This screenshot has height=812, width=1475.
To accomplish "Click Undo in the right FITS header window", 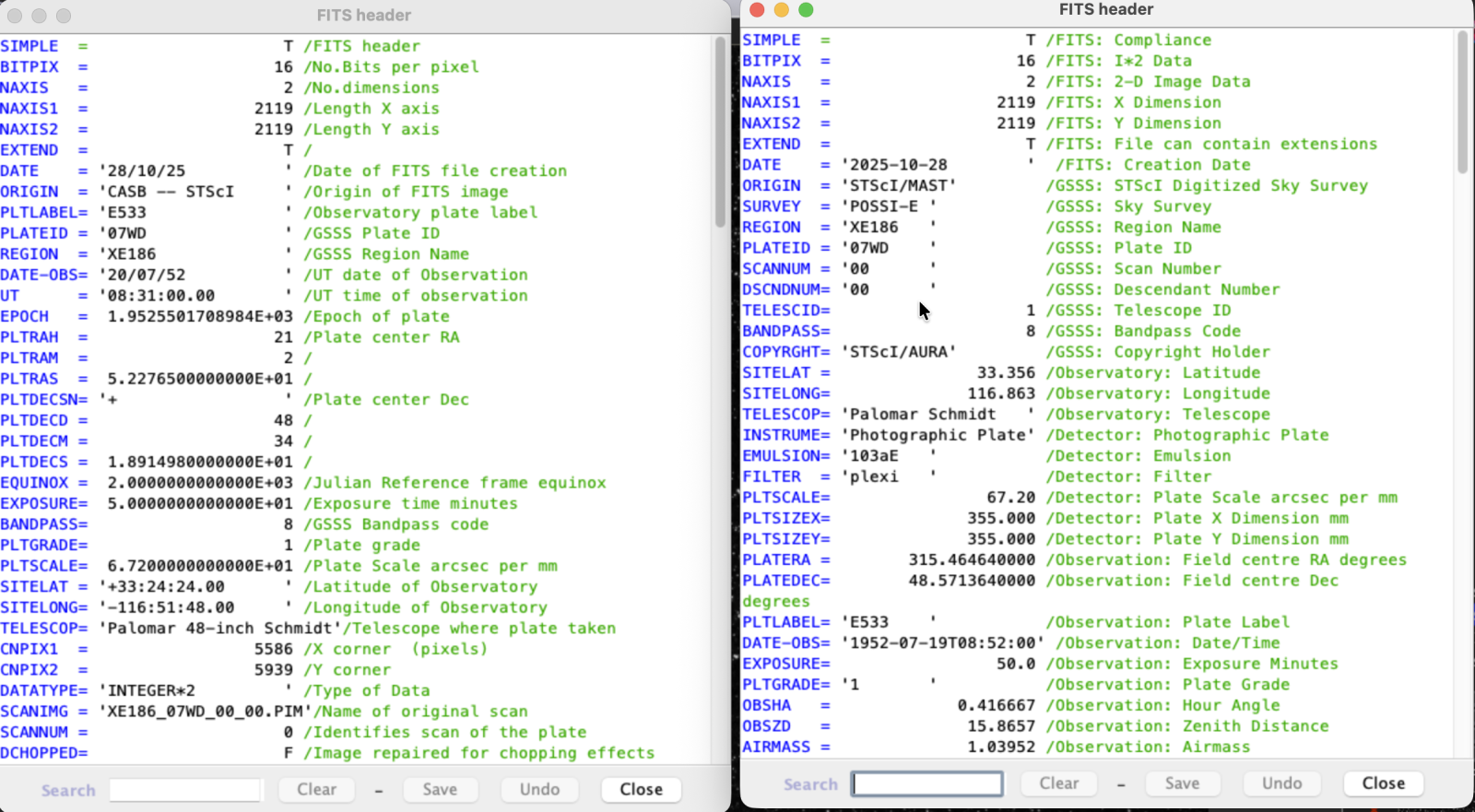I will pos(1281,783).
